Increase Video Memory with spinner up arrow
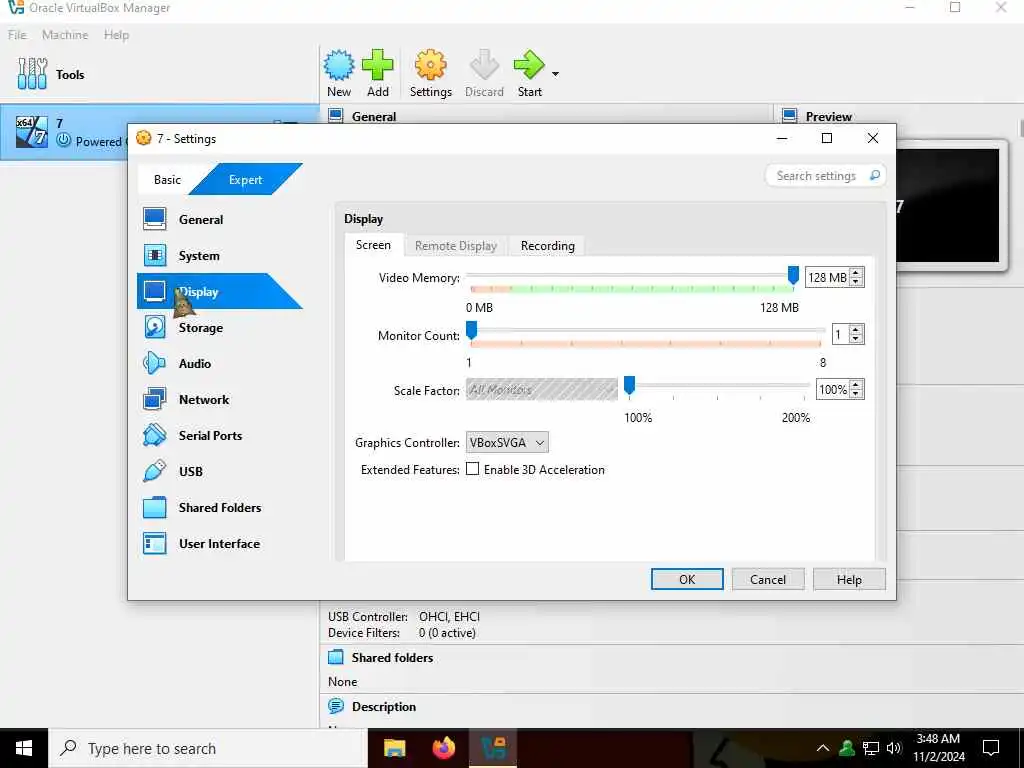Image resolution: width=1024 pixels, height=768 pixels. 856,272
